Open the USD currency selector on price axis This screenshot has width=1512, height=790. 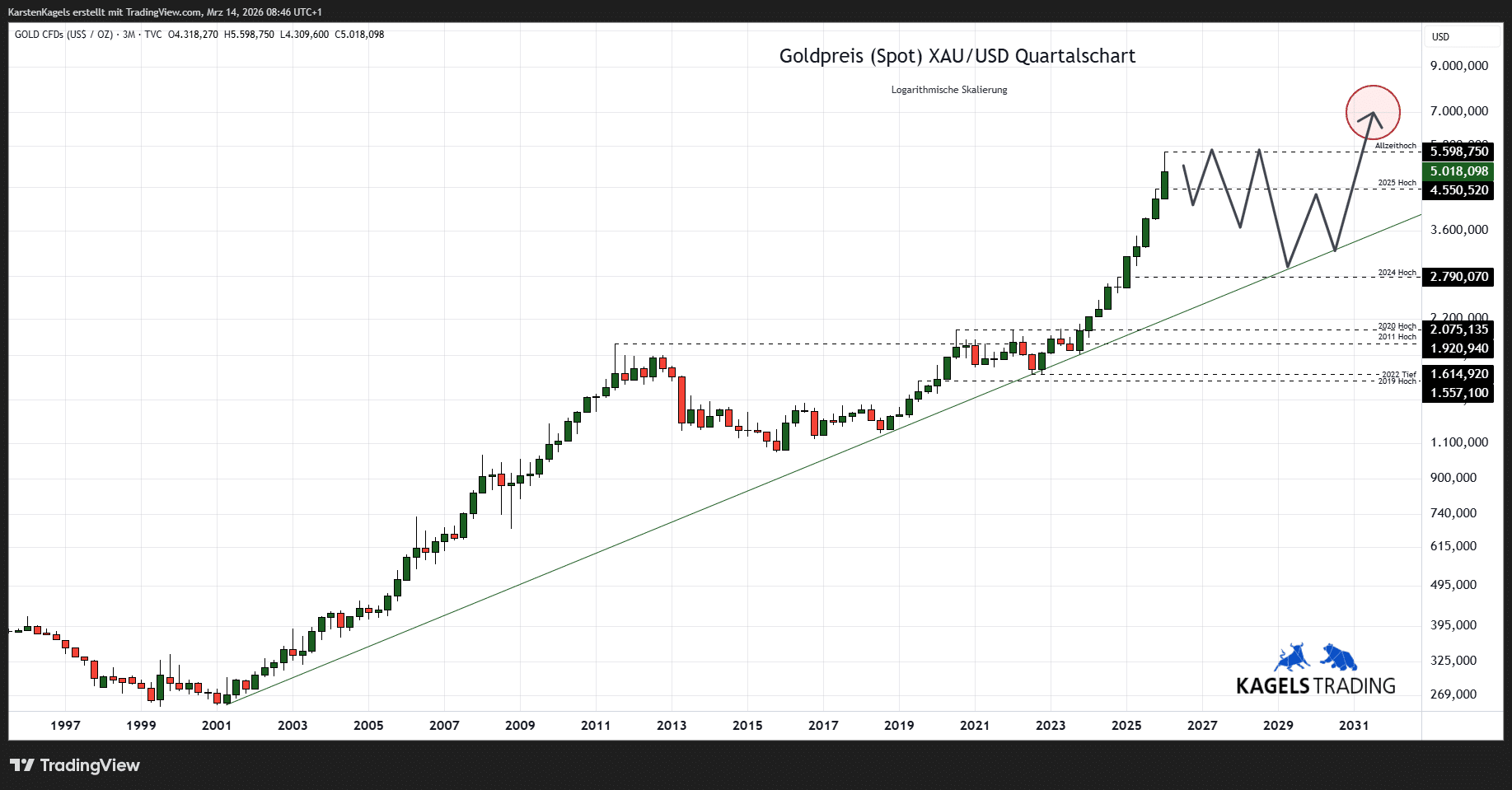click(1440, 37)
